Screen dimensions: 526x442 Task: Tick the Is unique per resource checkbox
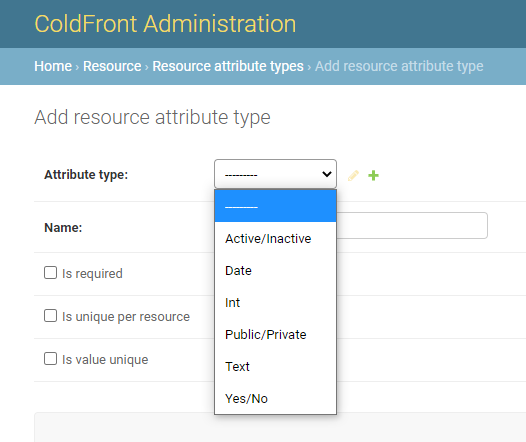coord(50,316)
